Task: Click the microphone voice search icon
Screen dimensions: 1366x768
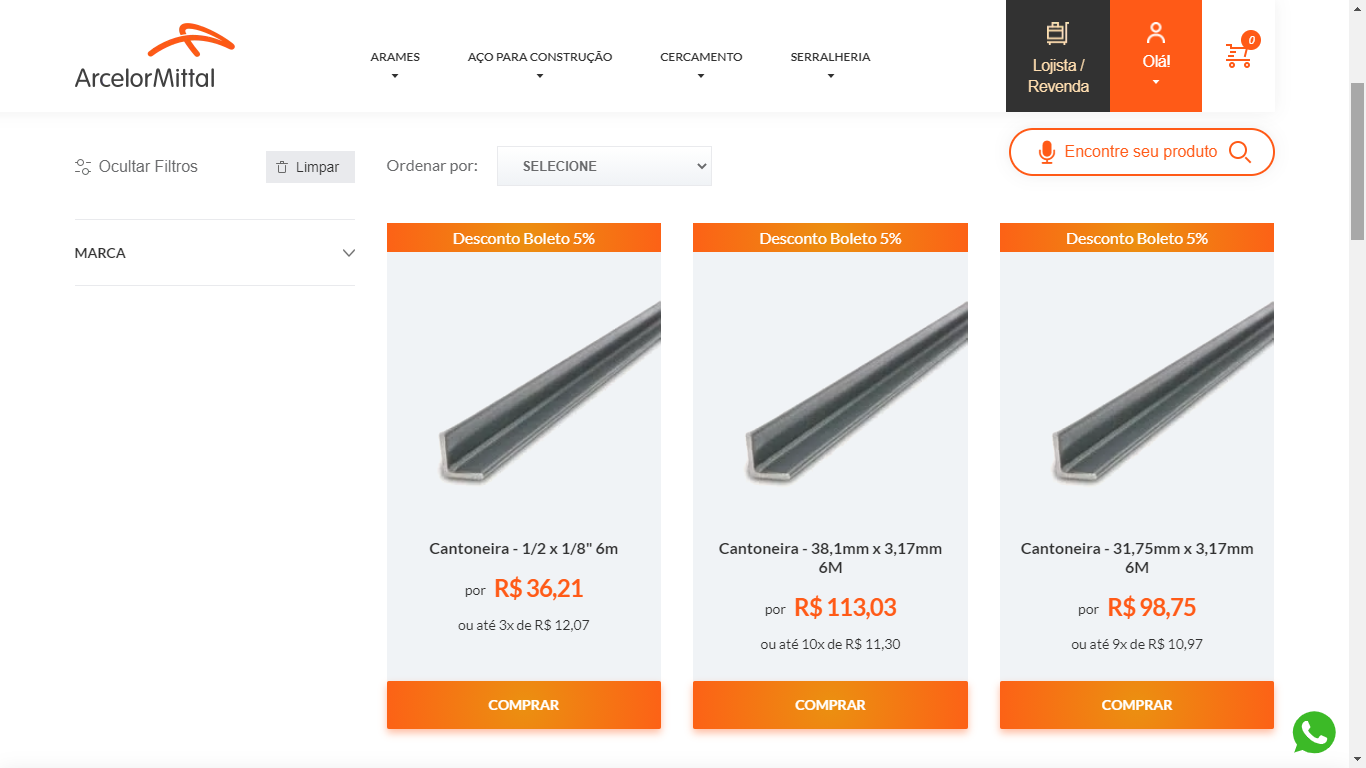Action: (1046, 152)
